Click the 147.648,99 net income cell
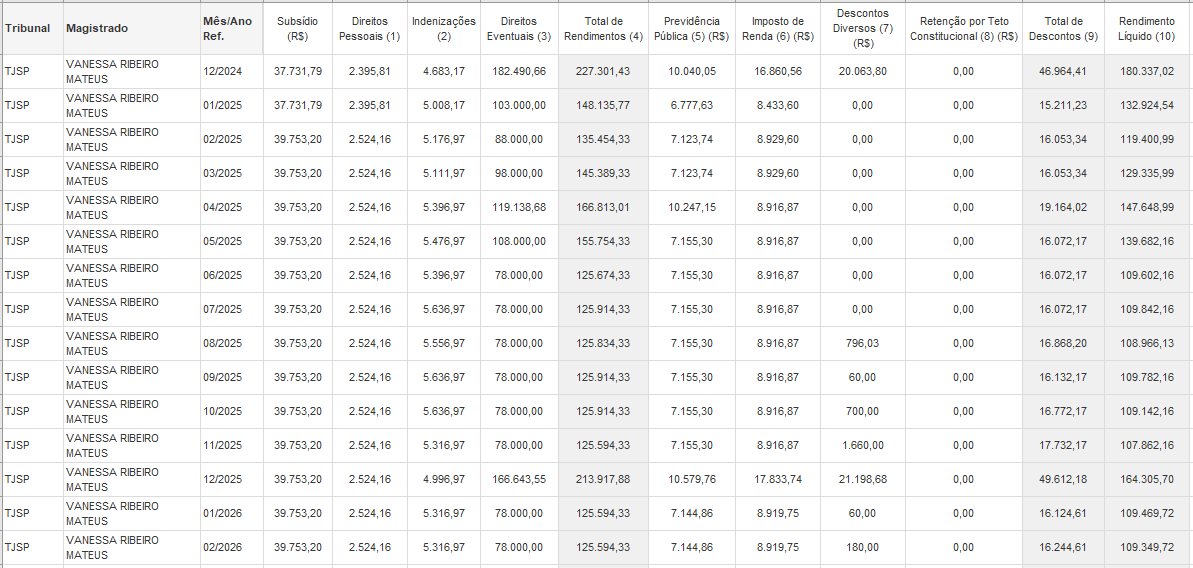1193x568 pixels. pyautogui.click(x=1147, y=208)
